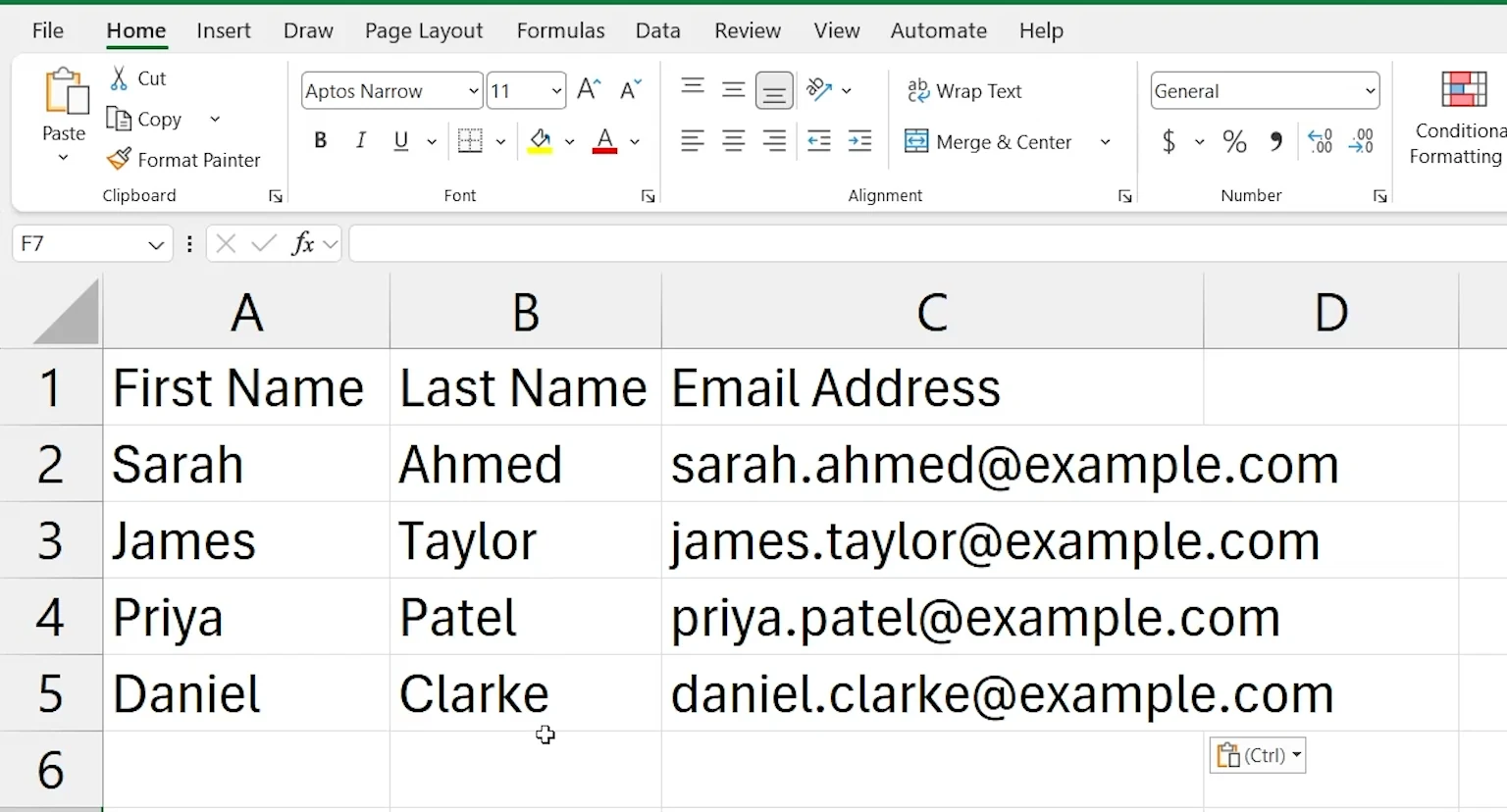Switch to the Insert tab
This screenshot has height=812, width=1507.
pyautogui.click(x=224, y=30)
